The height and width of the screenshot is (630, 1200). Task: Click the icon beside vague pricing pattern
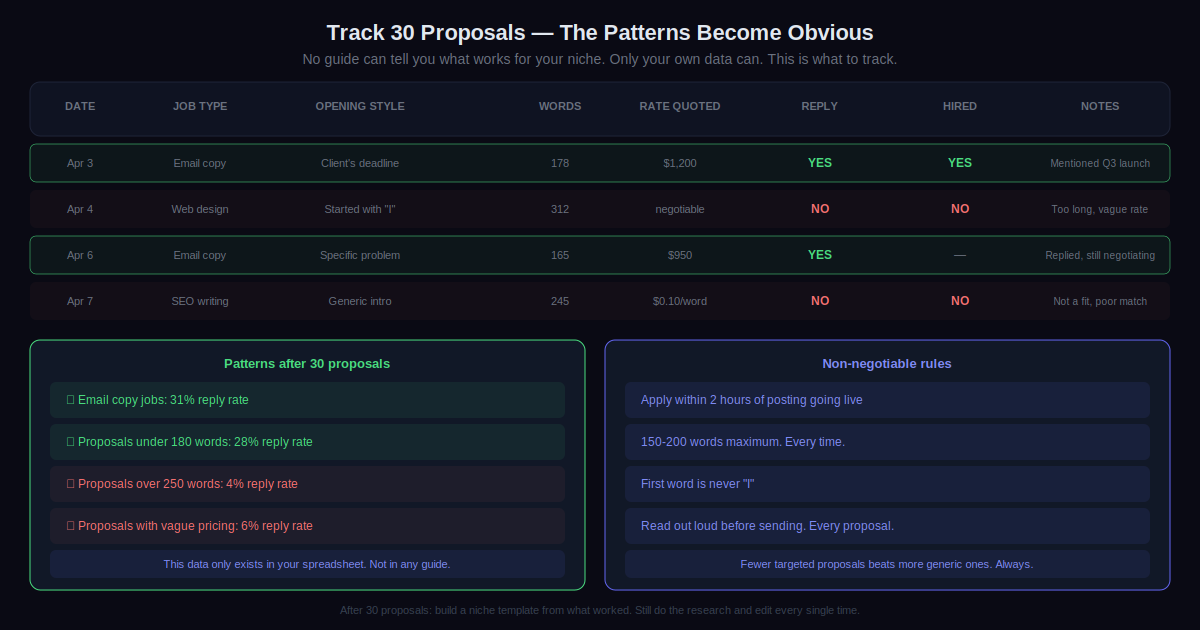click(x=70, y=526)
